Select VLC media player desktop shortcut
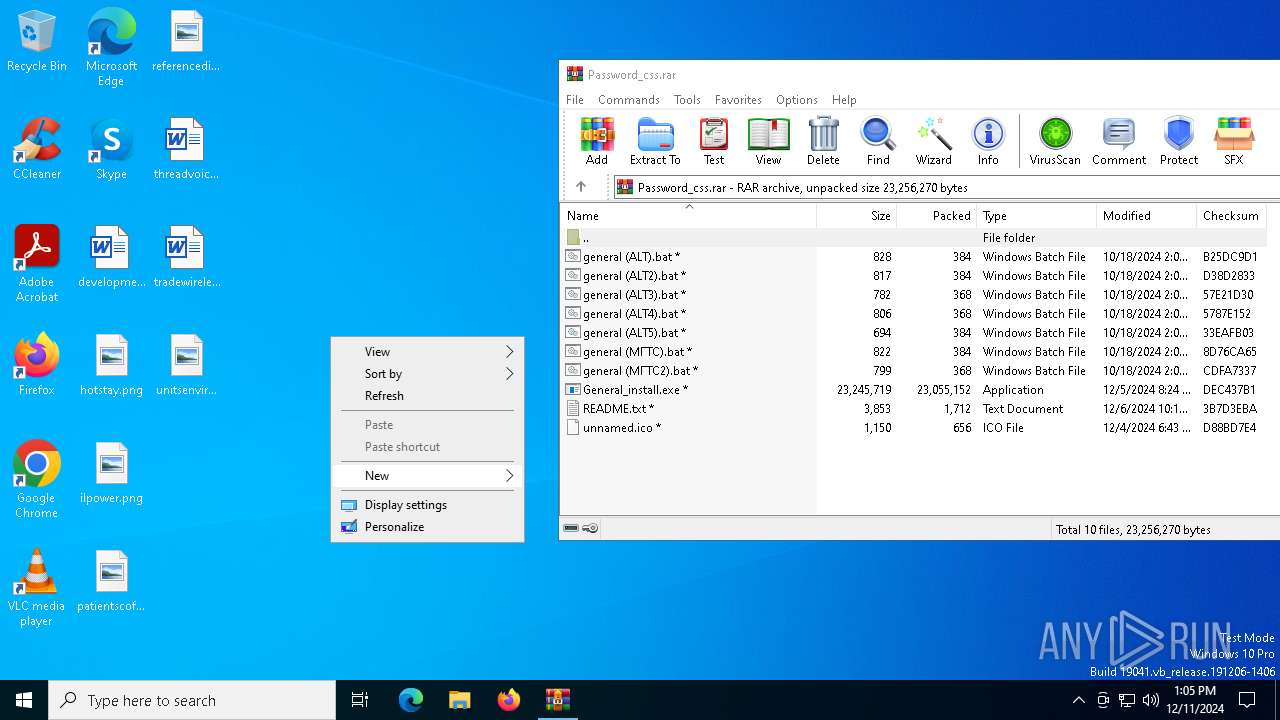1280x720 pixels. coord(37,588)
